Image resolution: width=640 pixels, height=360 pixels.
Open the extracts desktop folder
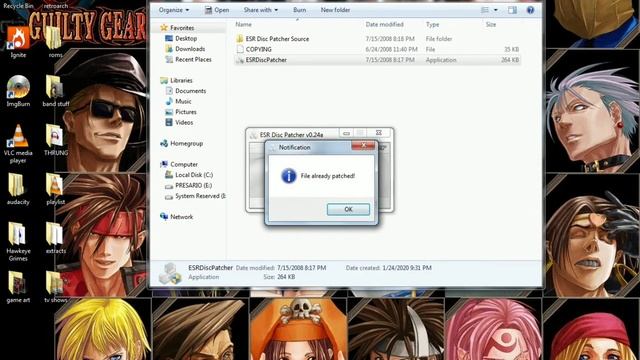(x=55, y=238)
